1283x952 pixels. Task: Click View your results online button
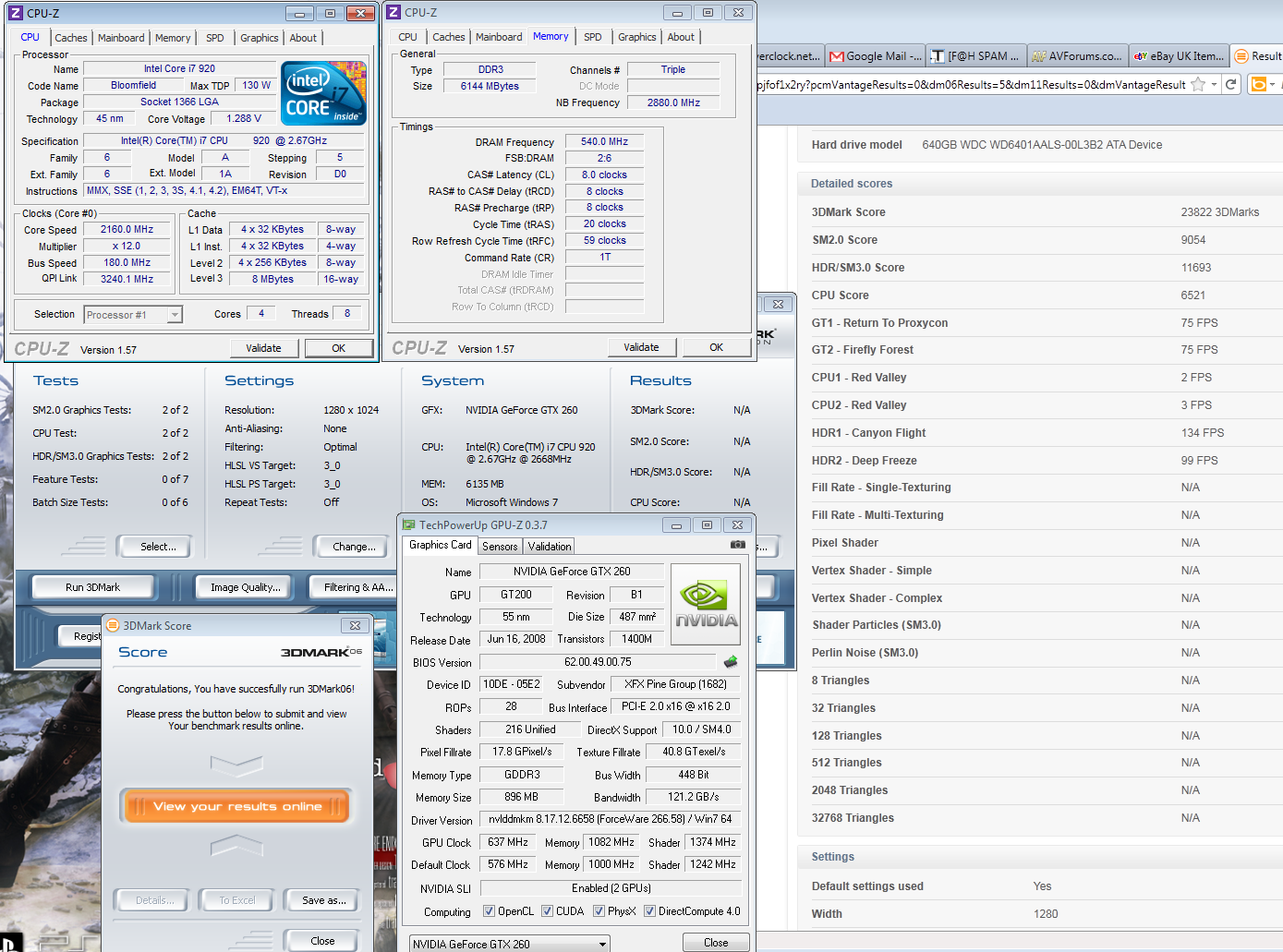237,806
